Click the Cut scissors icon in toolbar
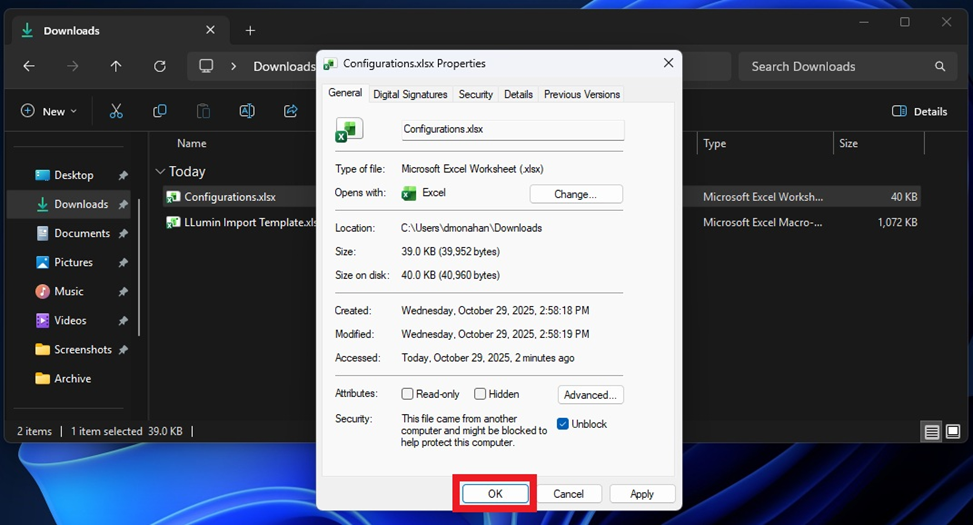973x525 pixels. coord(116,111)
